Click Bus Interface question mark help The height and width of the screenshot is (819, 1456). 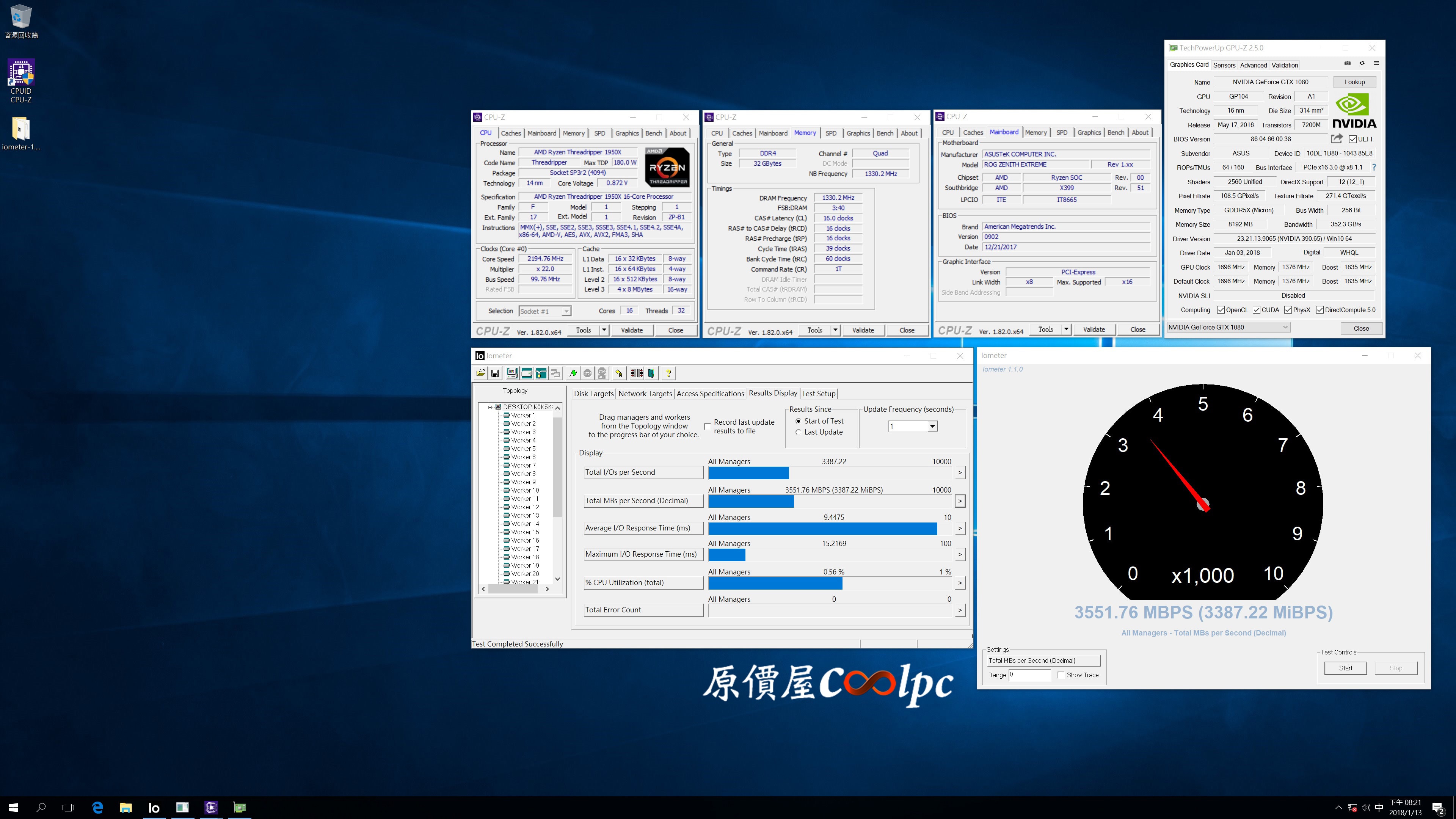[1374, 167]
